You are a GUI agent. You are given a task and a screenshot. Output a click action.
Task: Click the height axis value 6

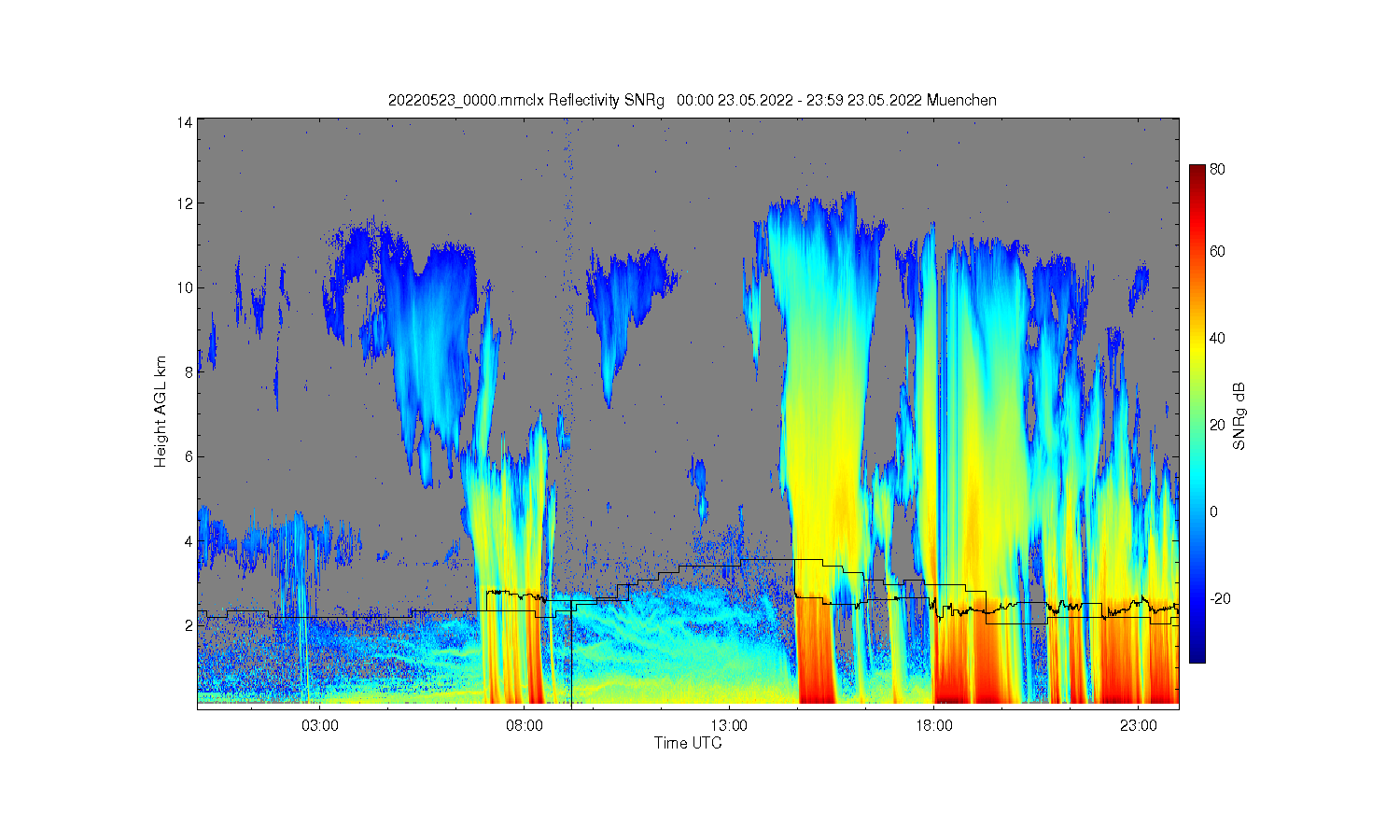189,456
